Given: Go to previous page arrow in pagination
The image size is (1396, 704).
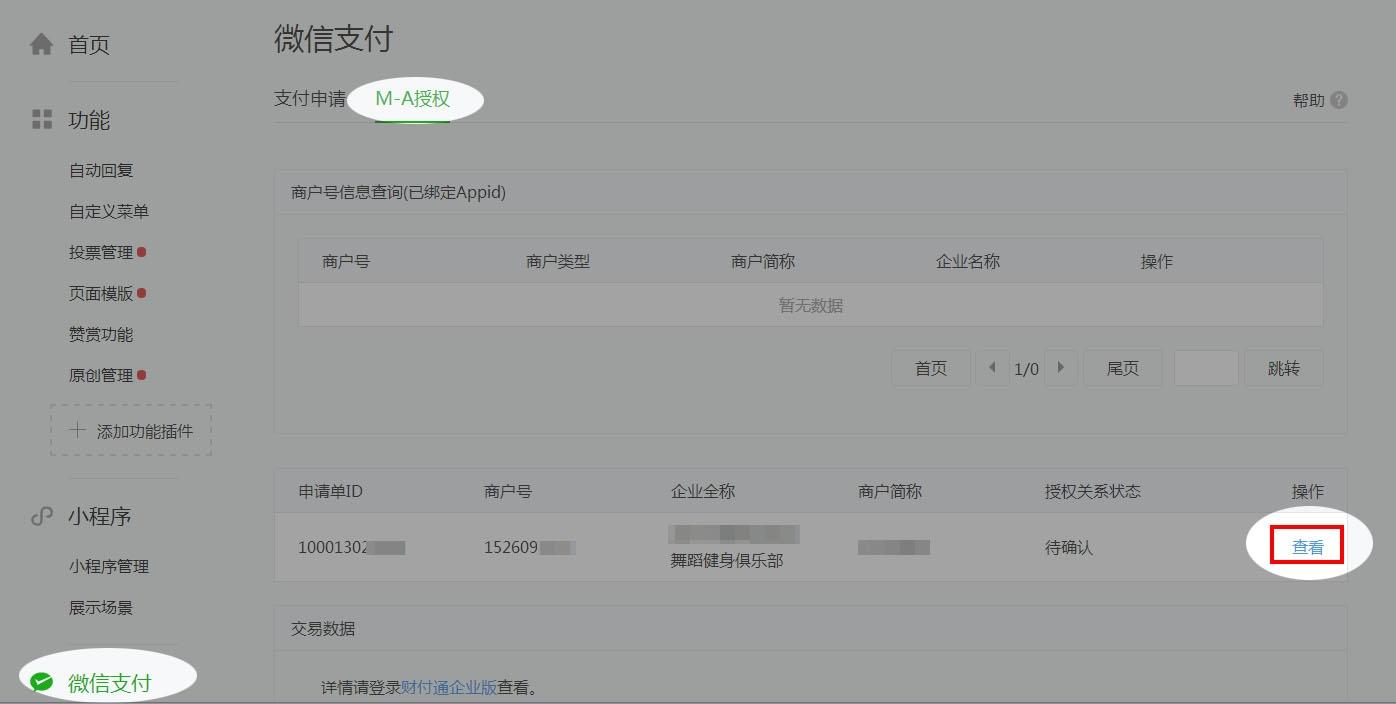Looking at the screenshot, I should [992, 368].
